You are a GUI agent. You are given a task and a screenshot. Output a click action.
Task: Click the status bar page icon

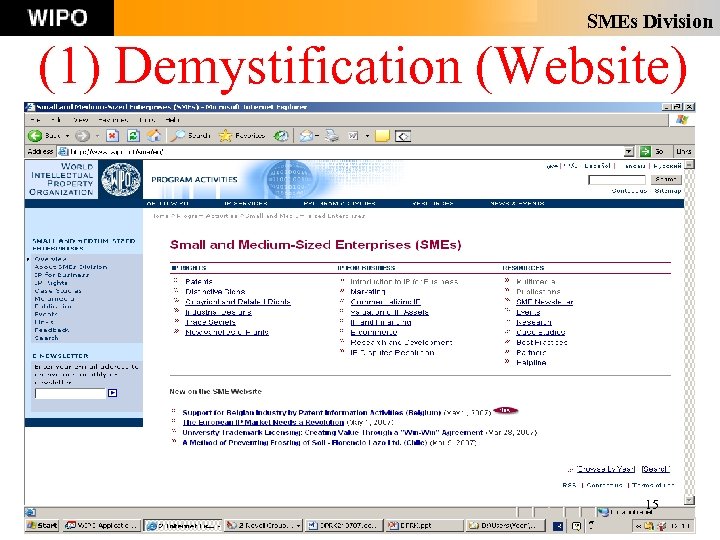(31, 512)
